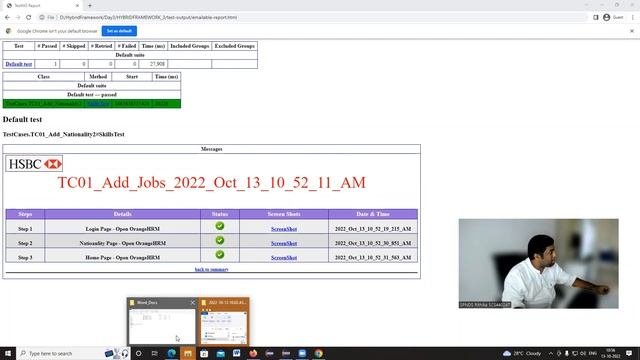Close the Word_Docs preview thumbnail
640x360 pixels.
click(x=192, y=302)
